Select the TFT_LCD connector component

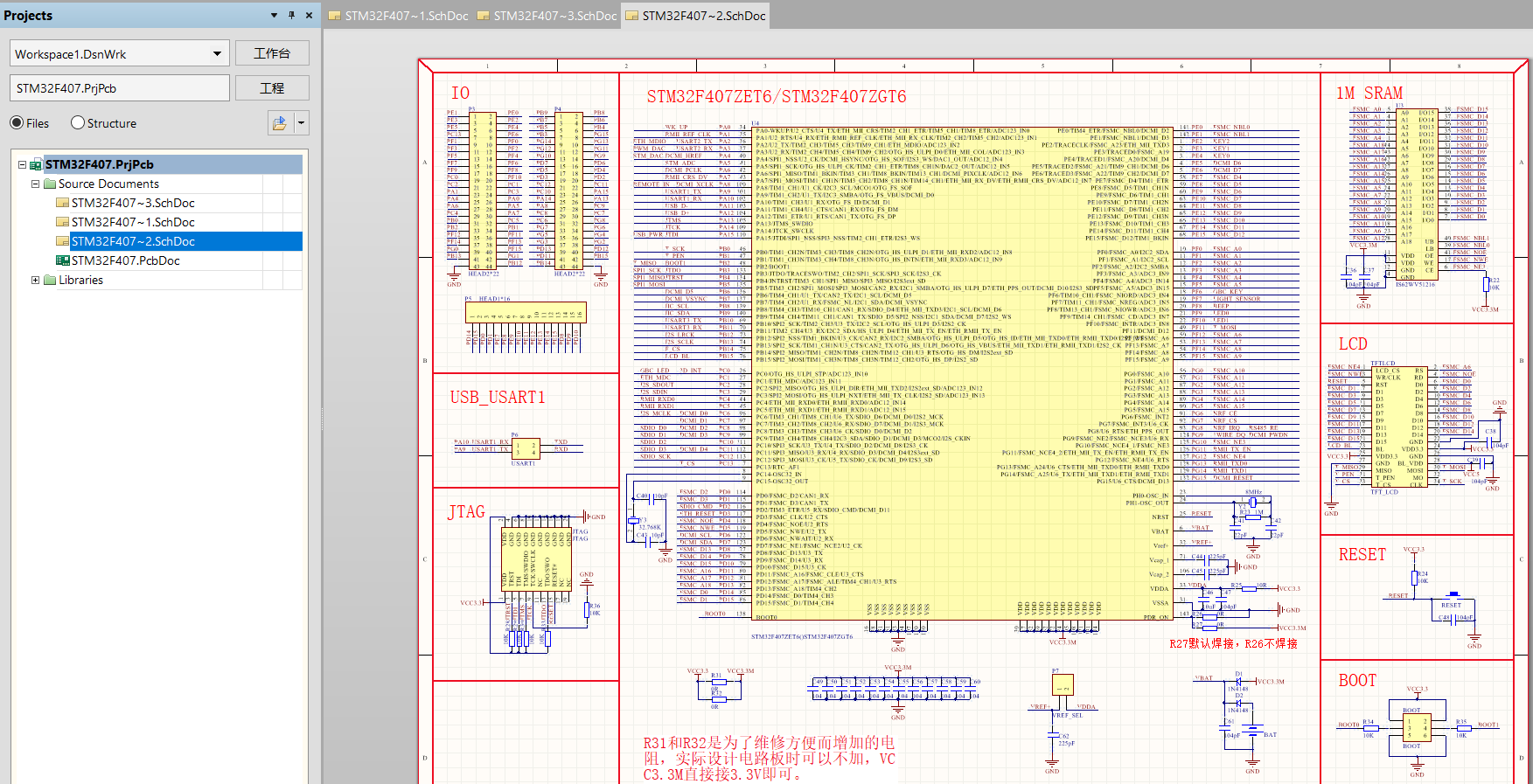tap(1400, 427)
